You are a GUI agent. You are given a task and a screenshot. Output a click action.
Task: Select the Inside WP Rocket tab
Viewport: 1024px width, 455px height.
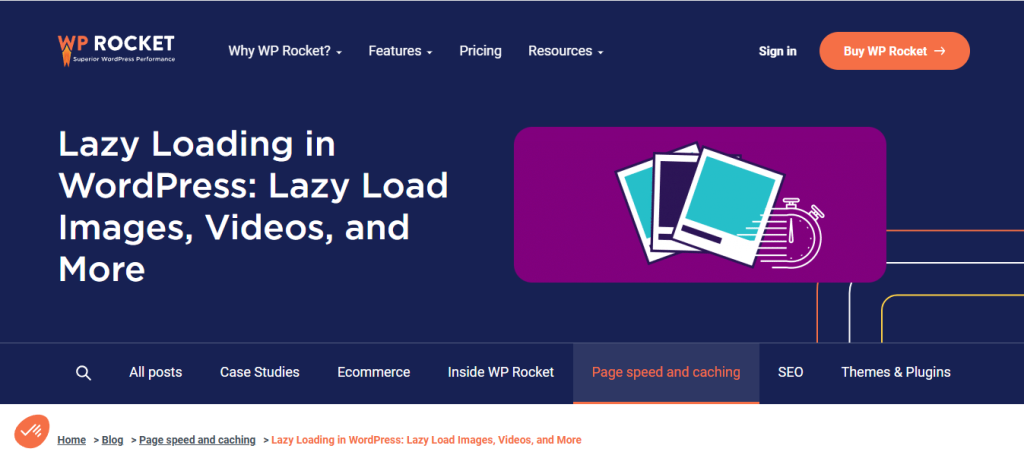pyautogui.click(x=501, y=373)
